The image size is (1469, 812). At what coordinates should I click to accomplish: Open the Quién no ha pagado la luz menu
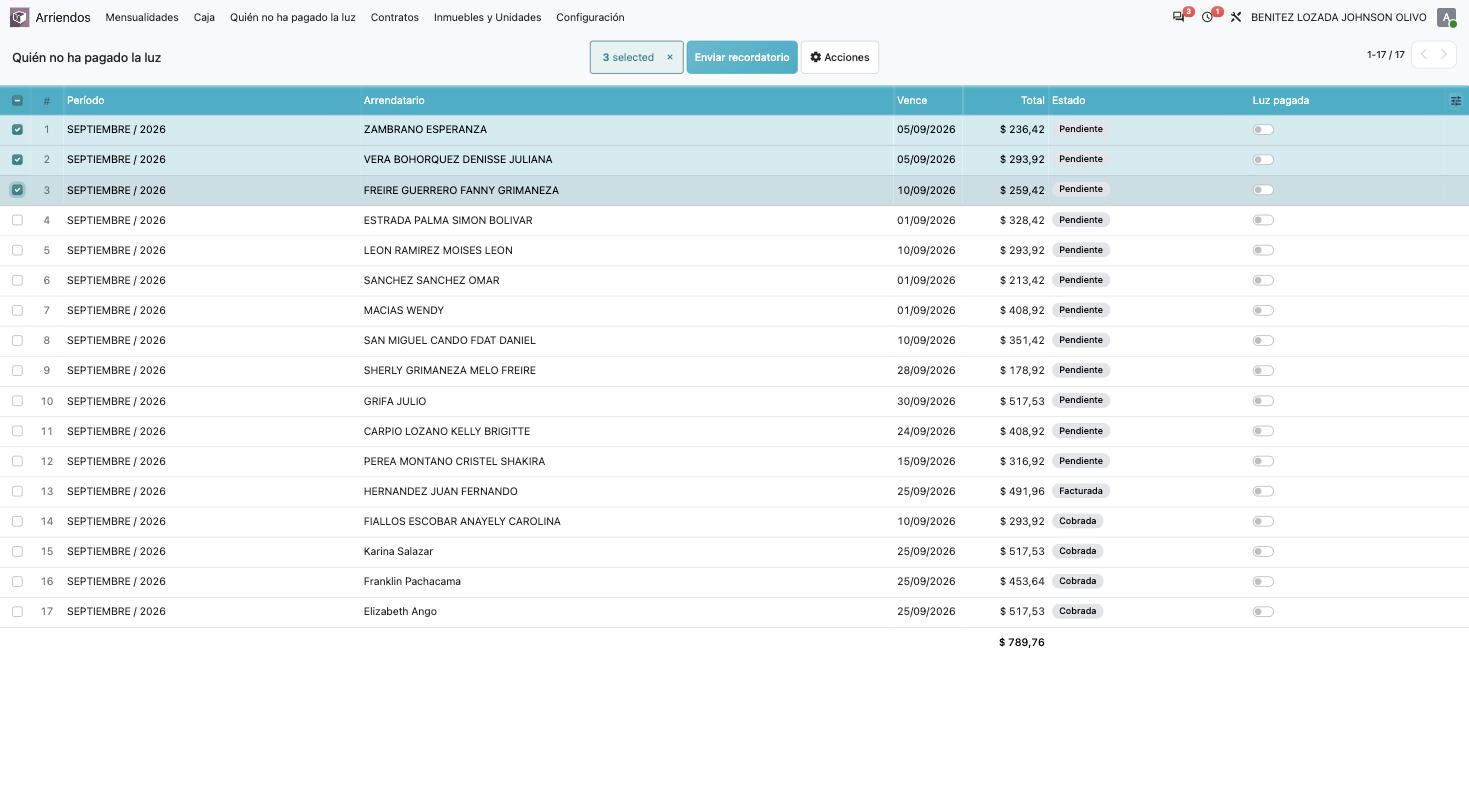coord(293,17)
